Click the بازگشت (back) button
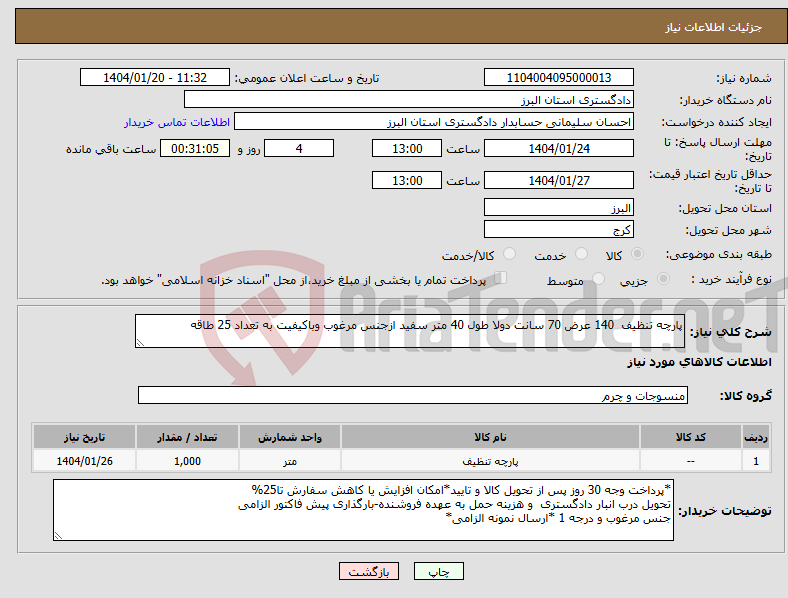788x598 pixels. 369,571
